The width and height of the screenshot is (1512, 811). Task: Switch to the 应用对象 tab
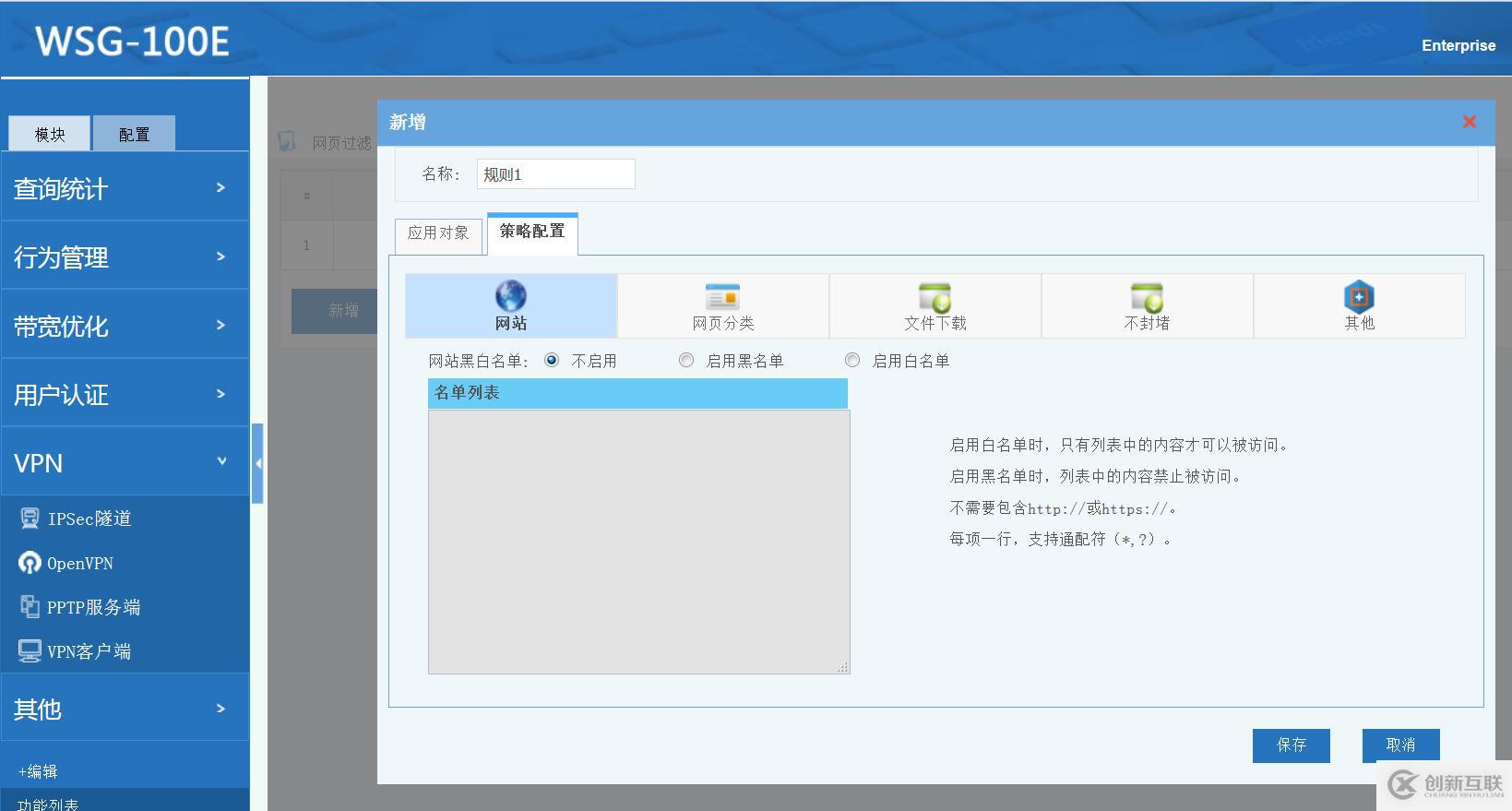point(438,234)
